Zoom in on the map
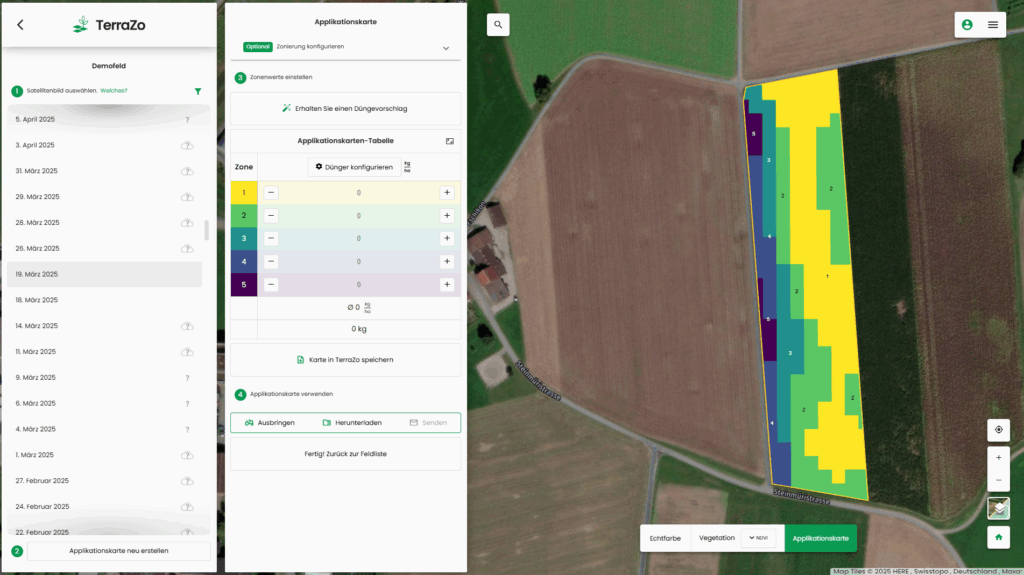 [x=998, y=457]
